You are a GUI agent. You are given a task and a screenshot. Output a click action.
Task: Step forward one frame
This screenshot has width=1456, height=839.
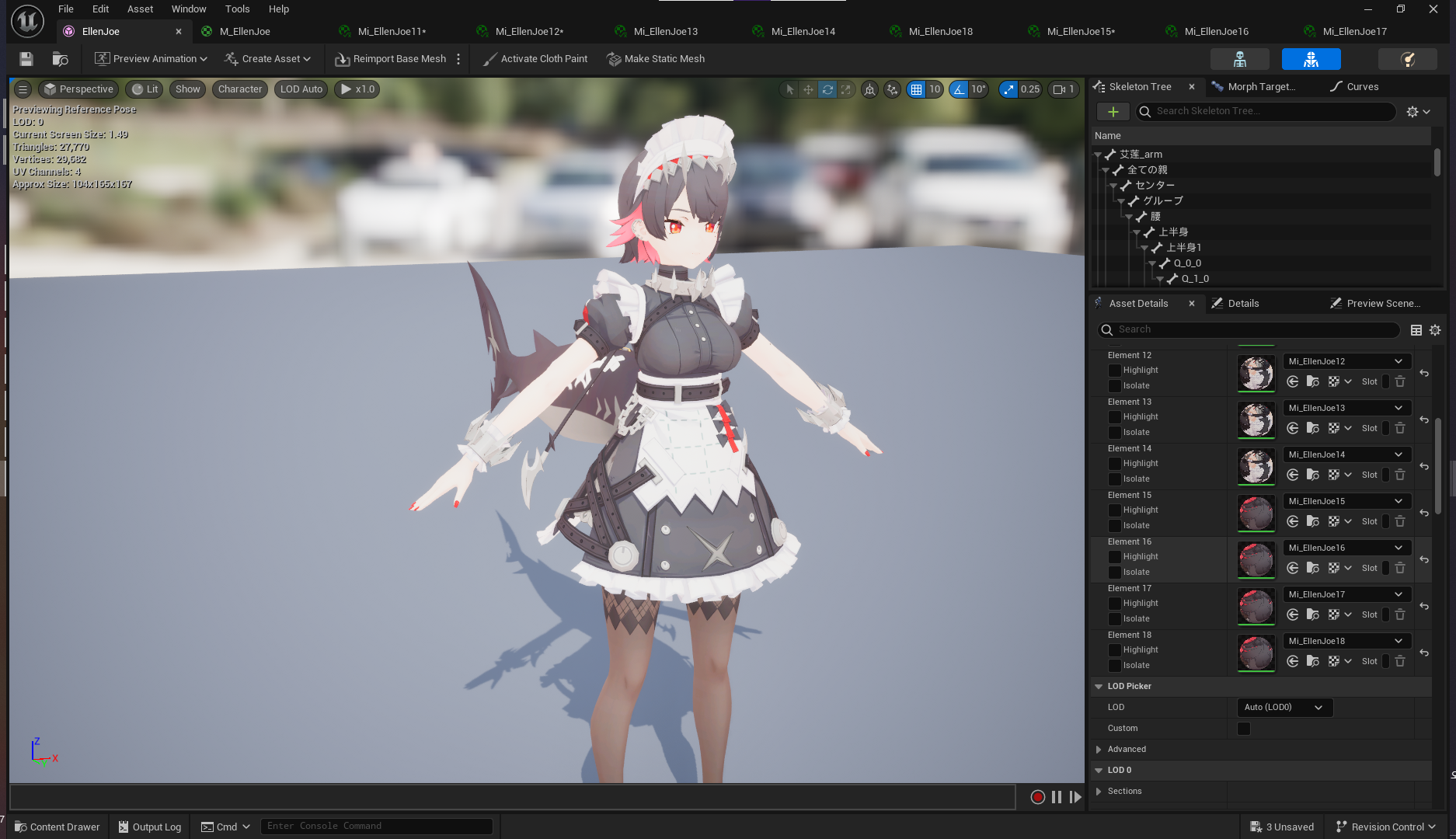[1075, 797]
